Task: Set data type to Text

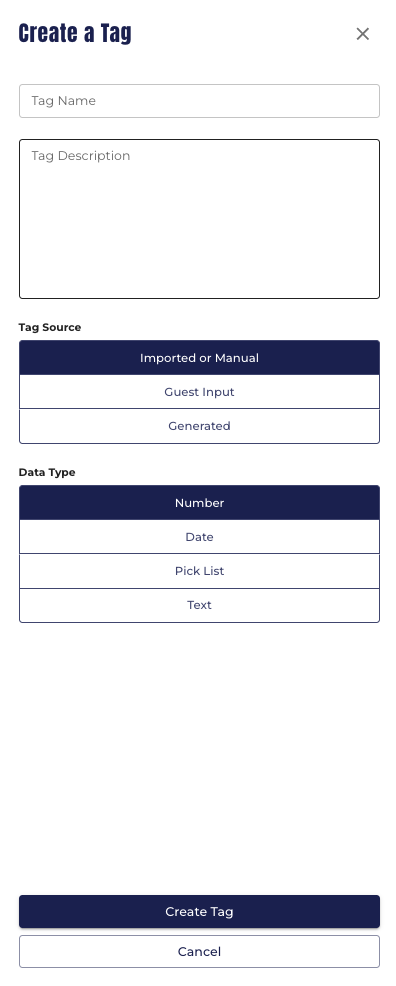Action: (199, 605)
